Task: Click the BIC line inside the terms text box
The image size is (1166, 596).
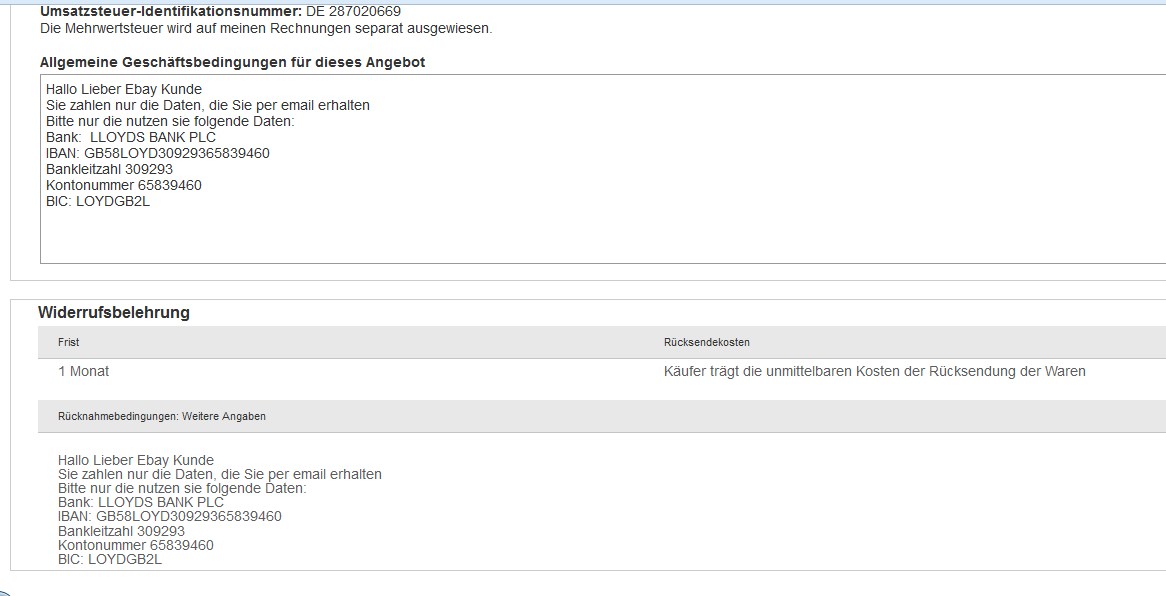Action: pyautogui.click(x=98, y=201)
